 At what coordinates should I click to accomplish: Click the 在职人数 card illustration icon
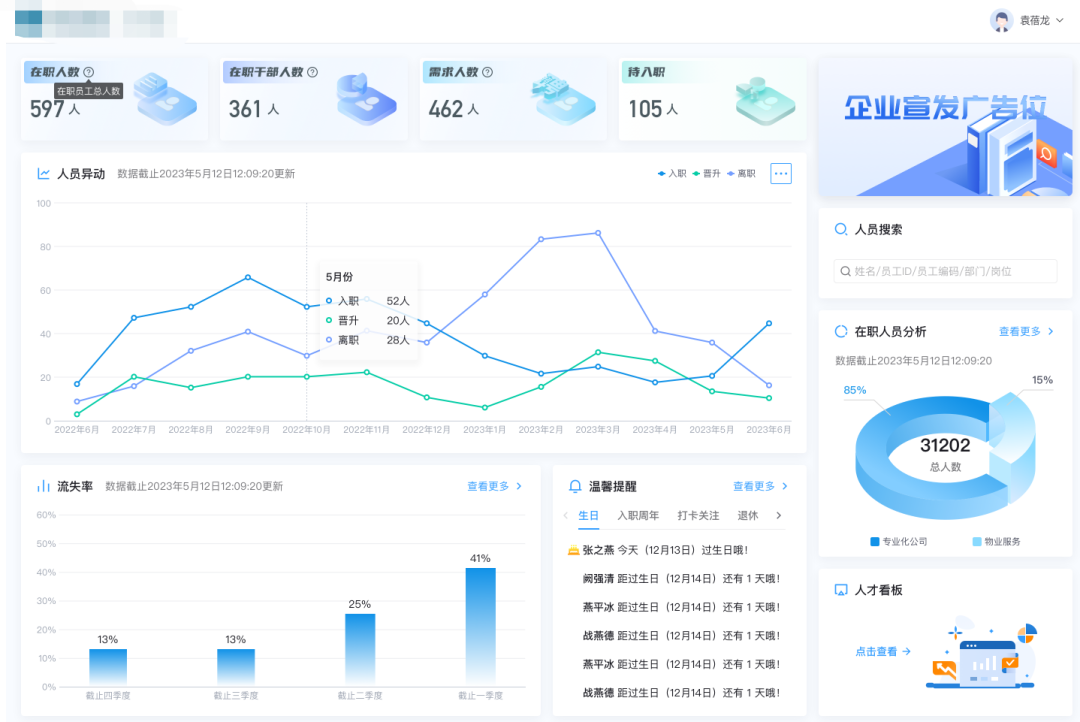(x=165, y=99)
